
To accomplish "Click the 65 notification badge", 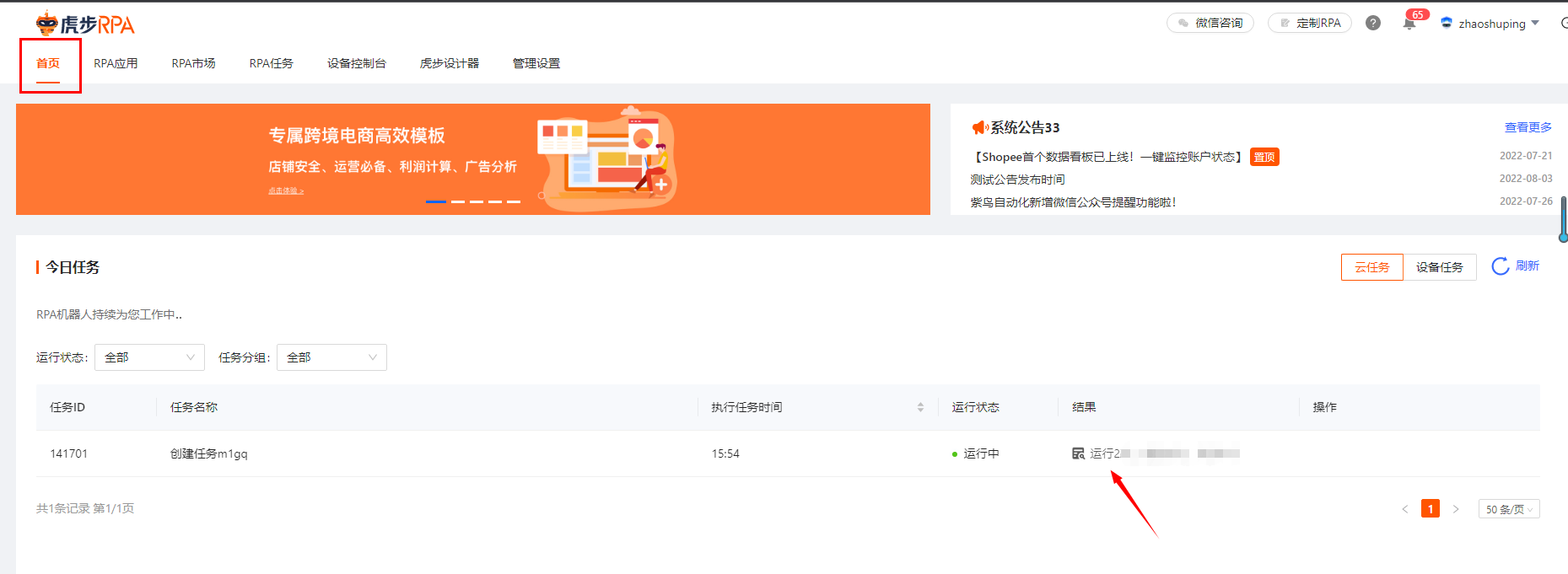I will point(1418,14).
